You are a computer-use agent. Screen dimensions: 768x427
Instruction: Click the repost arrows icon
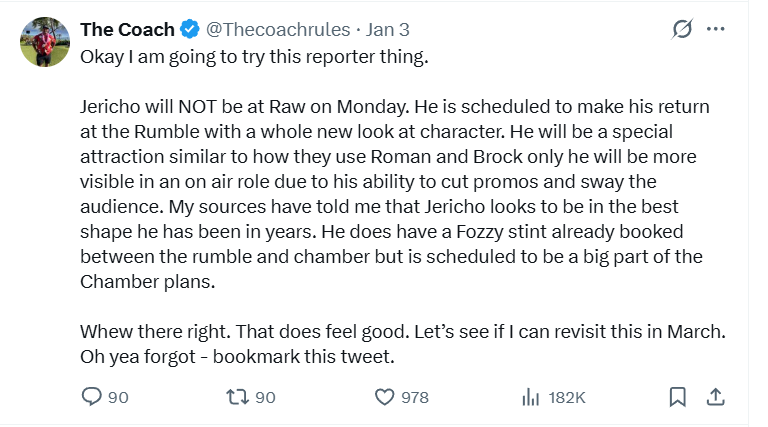(x=237, y=397)
